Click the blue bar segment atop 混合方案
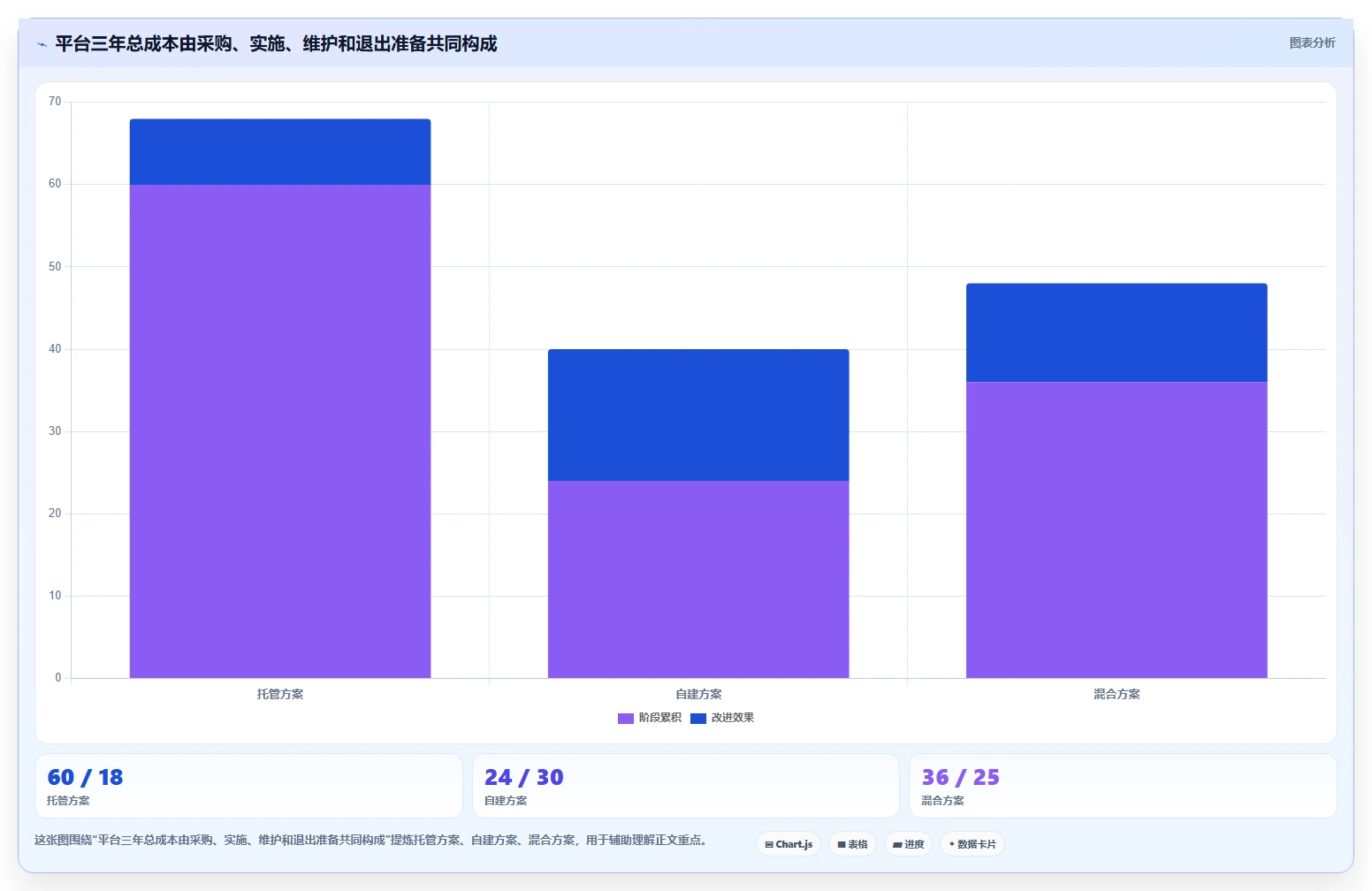The width and height of the screenshot is (1372, 891). (1117, 333)
